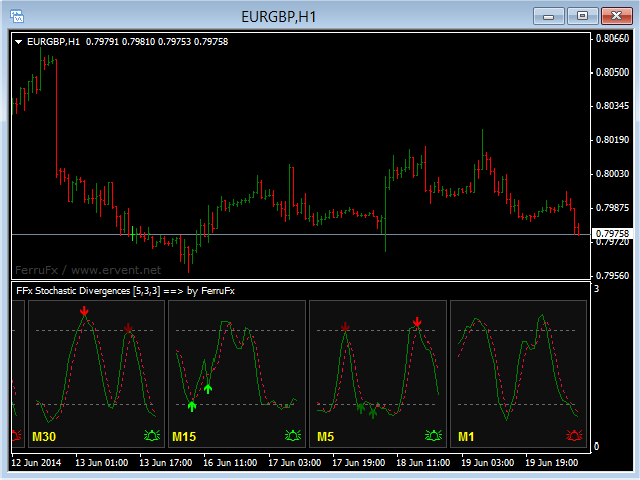Minimize the EURGBP,H1 chart window
Image resolution: width=640 pixels, height=480 pixels.
tap(549, 16)
